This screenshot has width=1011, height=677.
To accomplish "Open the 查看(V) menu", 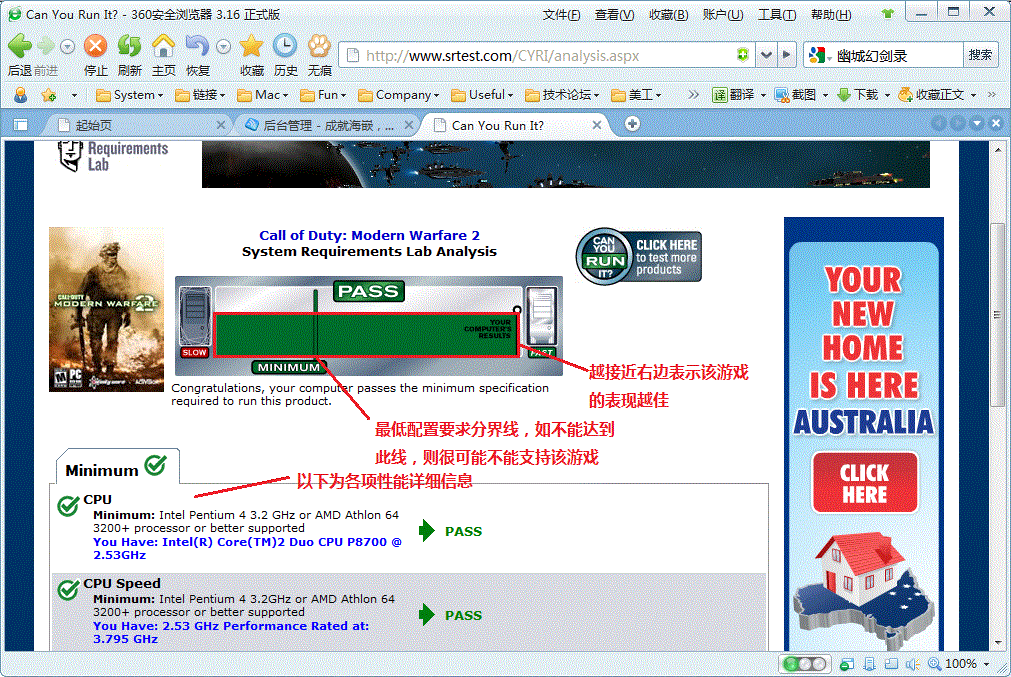I will pos(614,14).
